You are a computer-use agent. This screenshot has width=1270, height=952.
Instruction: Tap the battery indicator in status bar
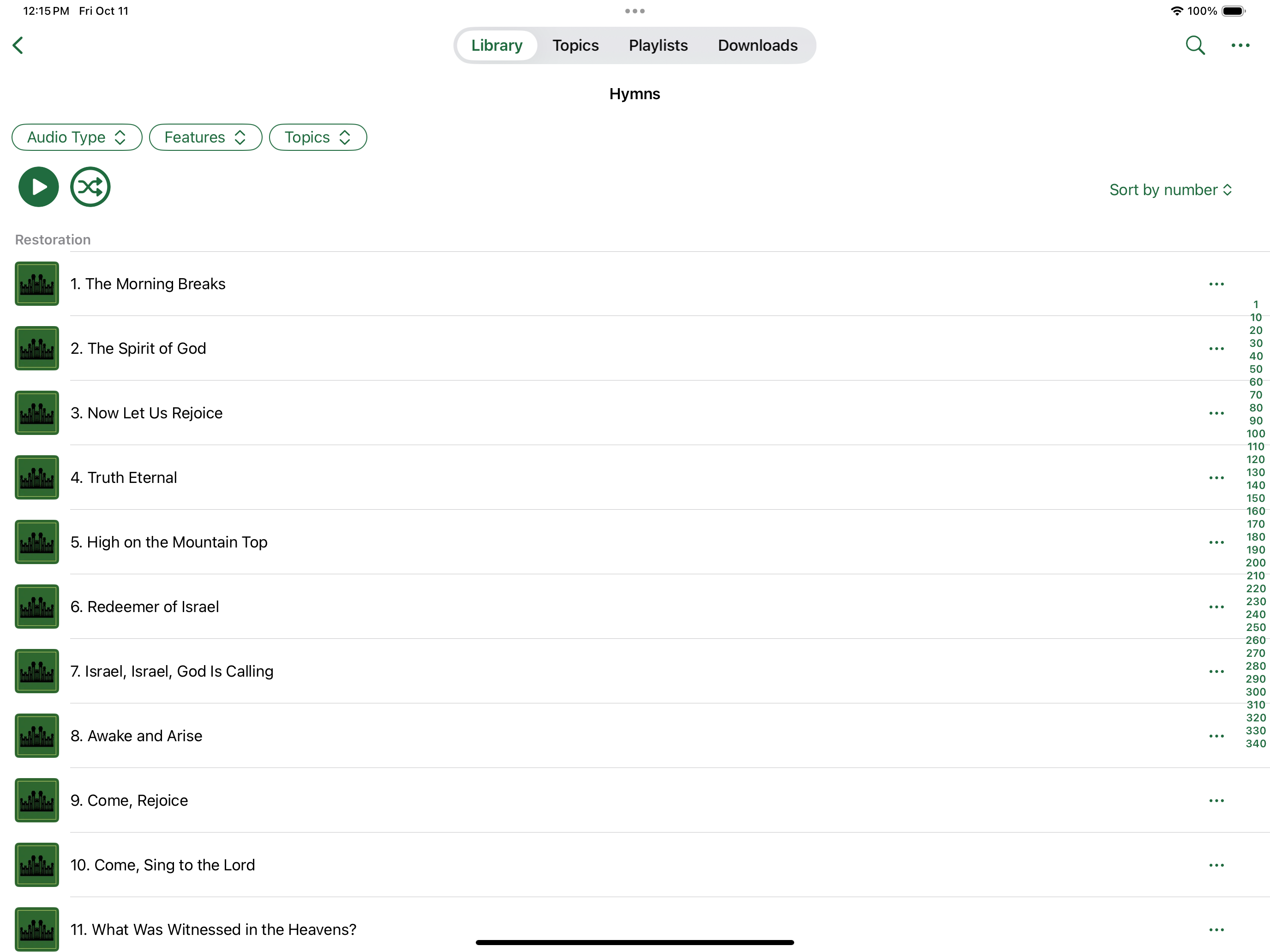click(x=1233, y=11)
